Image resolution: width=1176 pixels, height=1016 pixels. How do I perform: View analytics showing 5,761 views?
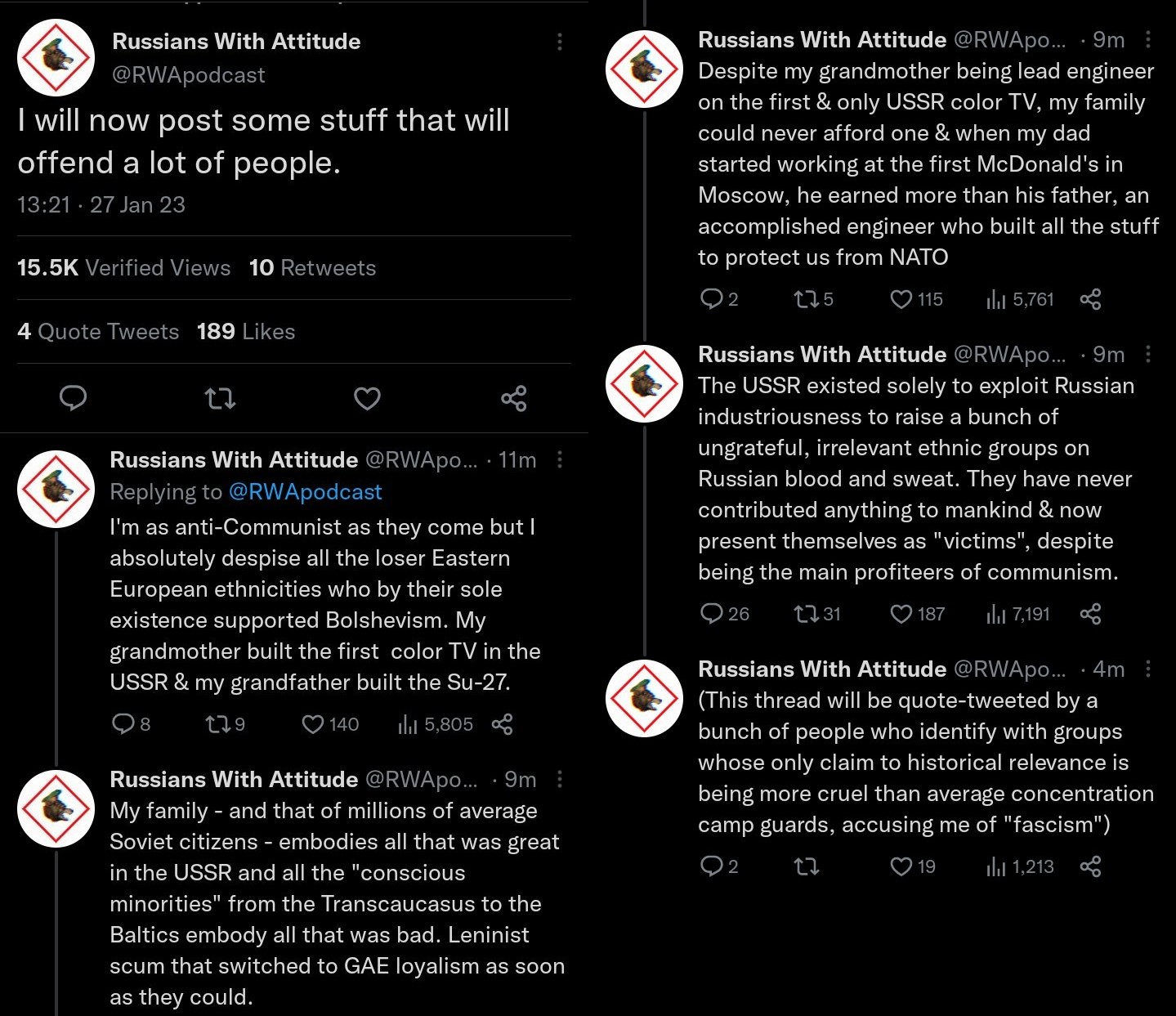click(1020, 299)
